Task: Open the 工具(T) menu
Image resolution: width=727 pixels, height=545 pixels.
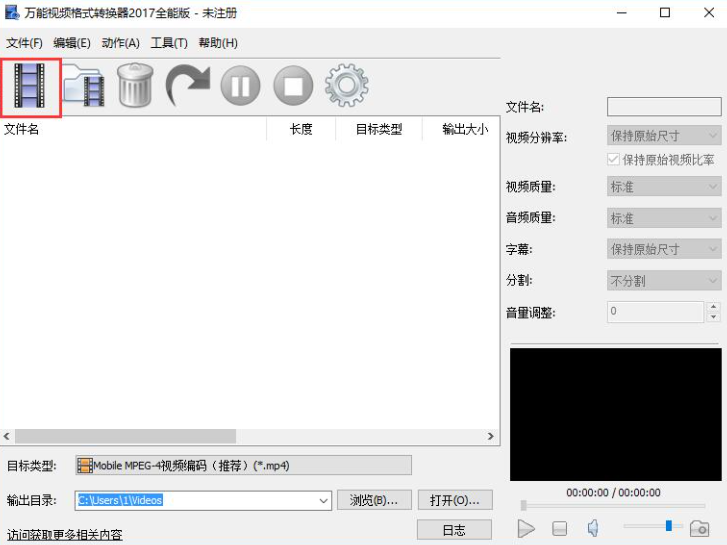Action: [169, 43]
